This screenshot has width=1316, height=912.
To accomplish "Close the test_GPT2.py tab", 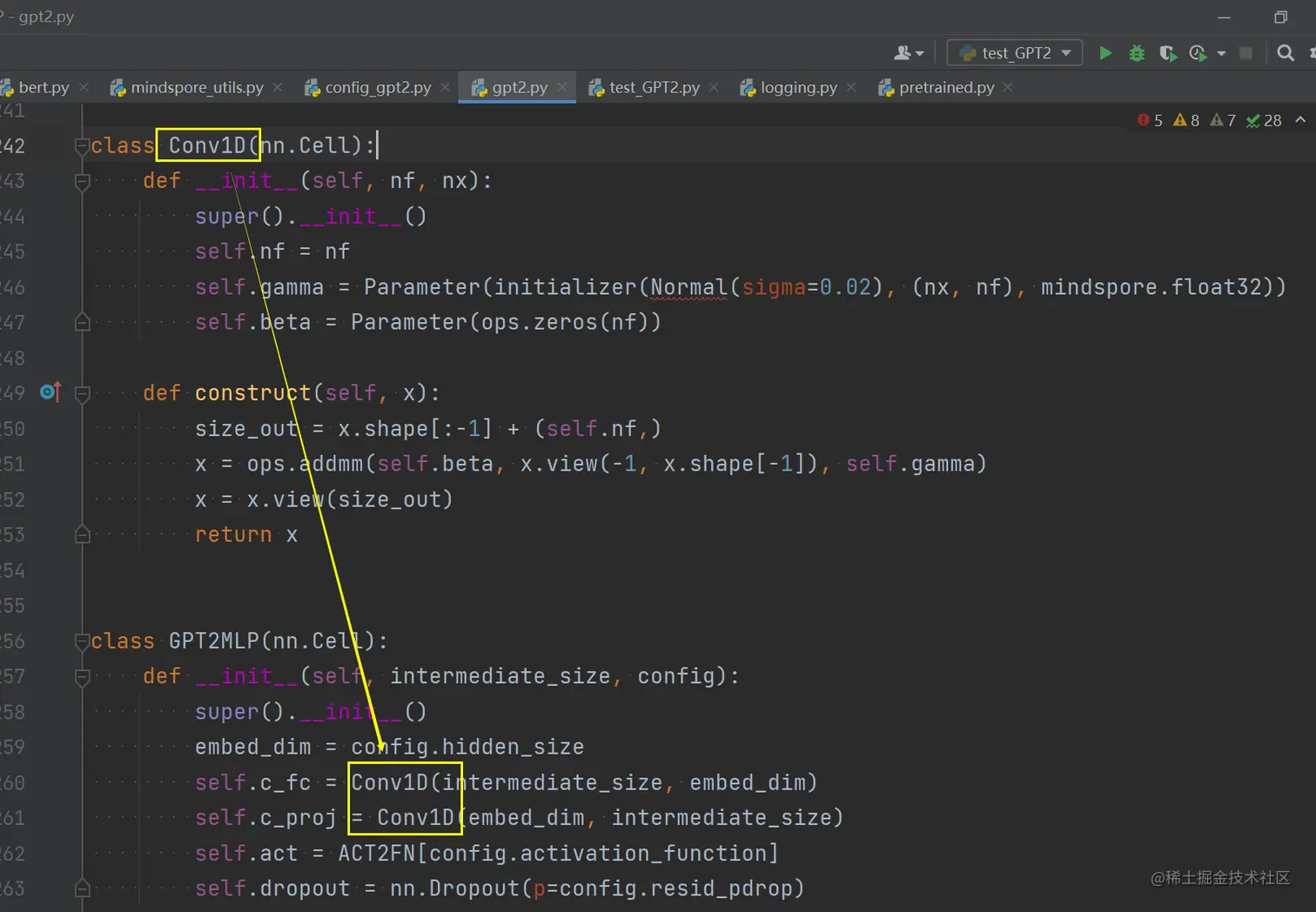I will tap(714, 87).
